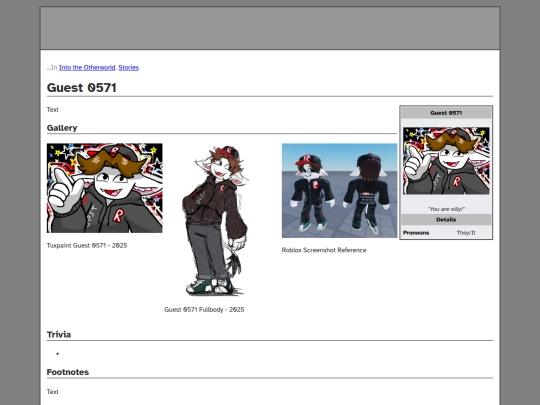Click the They/It pronouns value
Screen dimensions: 540x405
[466, 233]
